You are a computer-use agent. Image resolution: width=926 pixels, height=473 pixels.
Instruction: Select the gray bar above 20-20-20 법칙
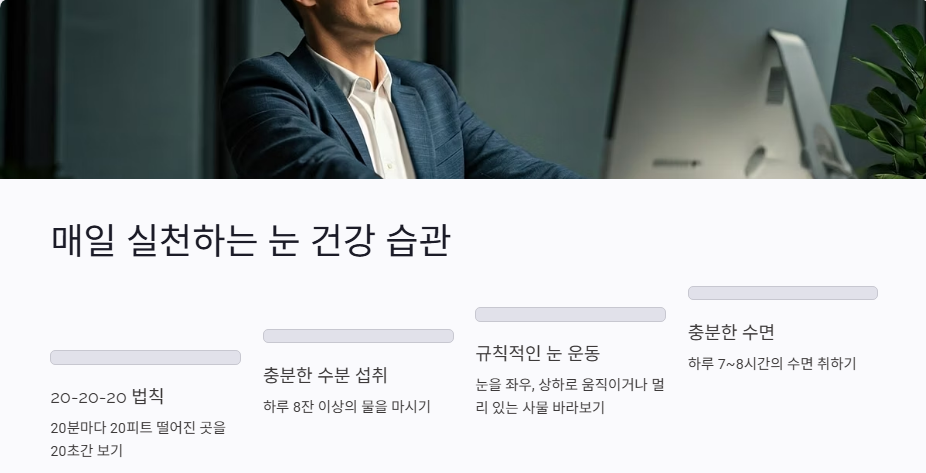(145, 357)
